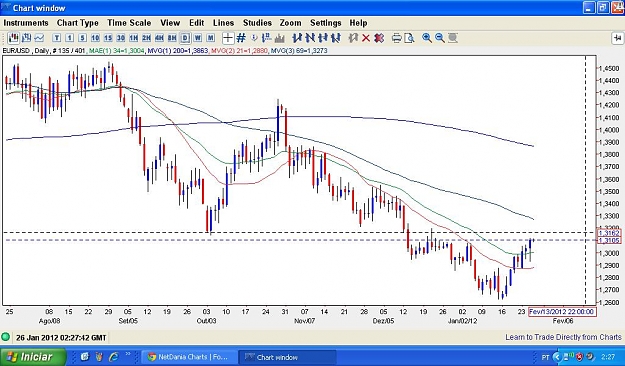Print the chart using printer icon
Screen dimensions: 625x366
[396, 38]
